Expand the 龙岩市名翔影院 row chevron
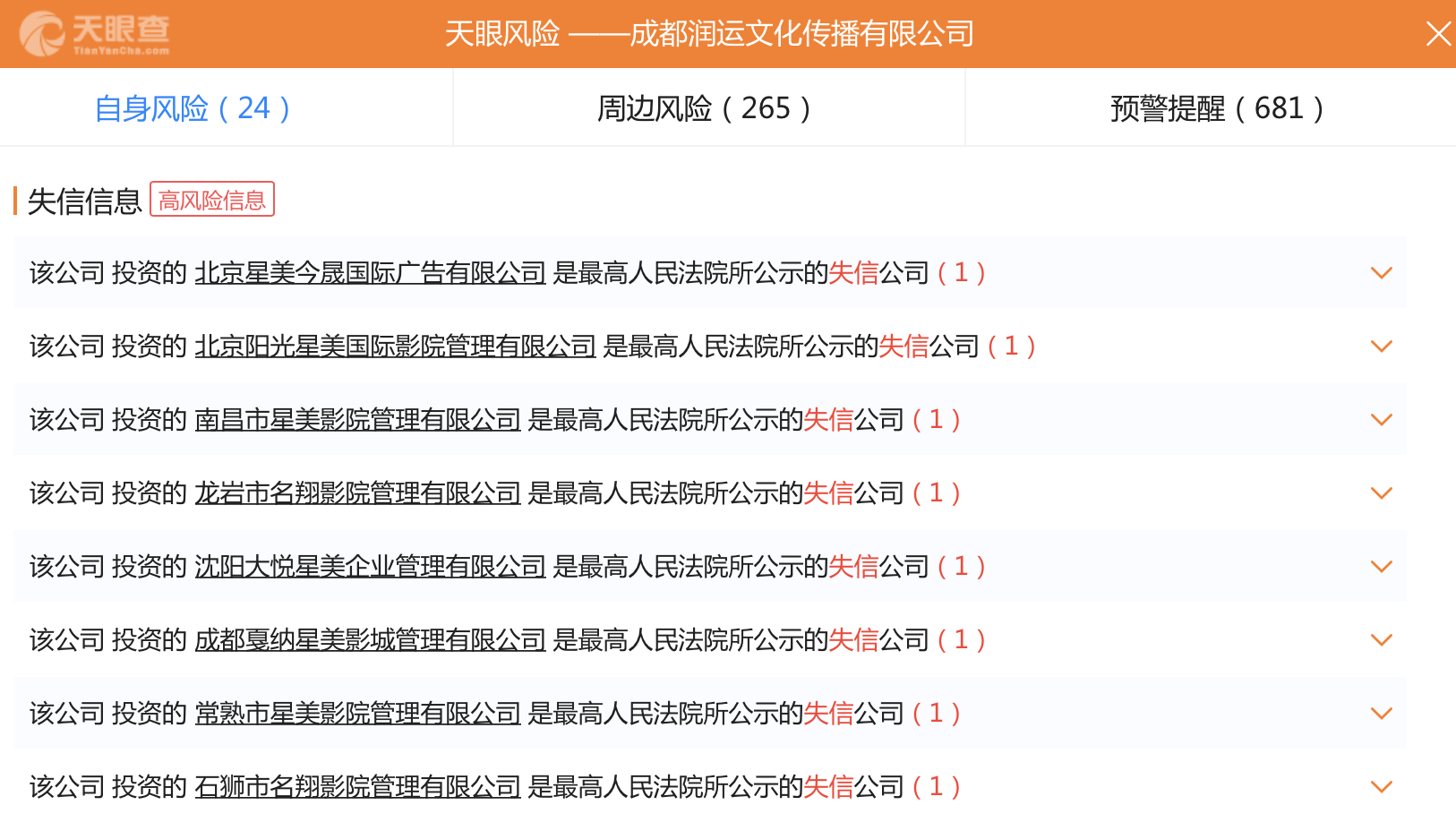 [1382, 493]
